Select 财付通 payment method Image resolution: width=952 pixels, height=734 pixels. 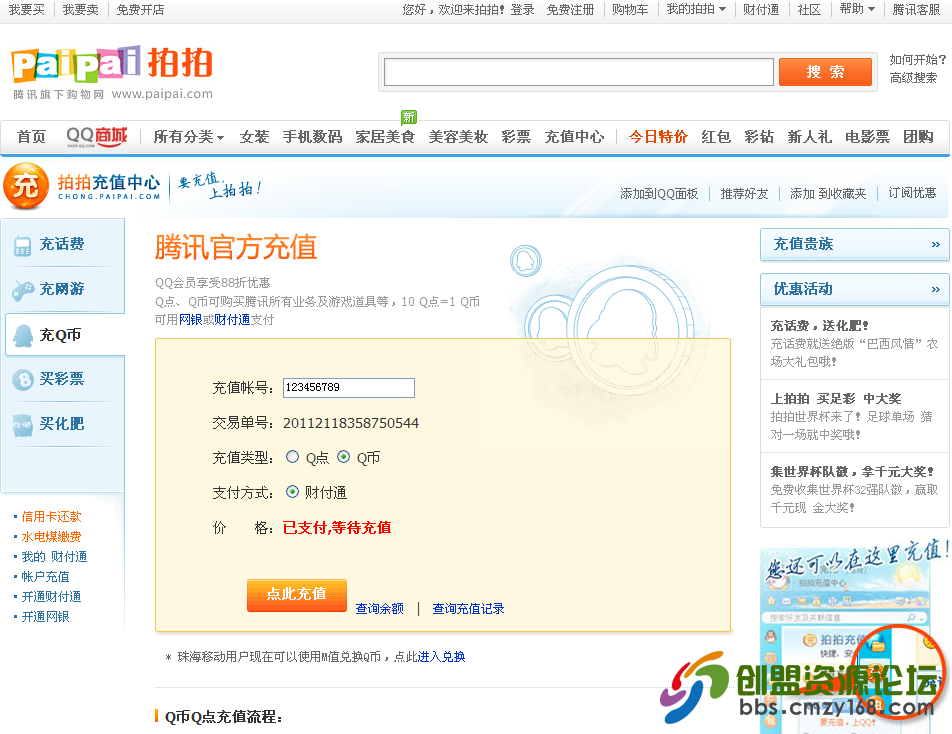pyautogui.click(x=293, y=492)
